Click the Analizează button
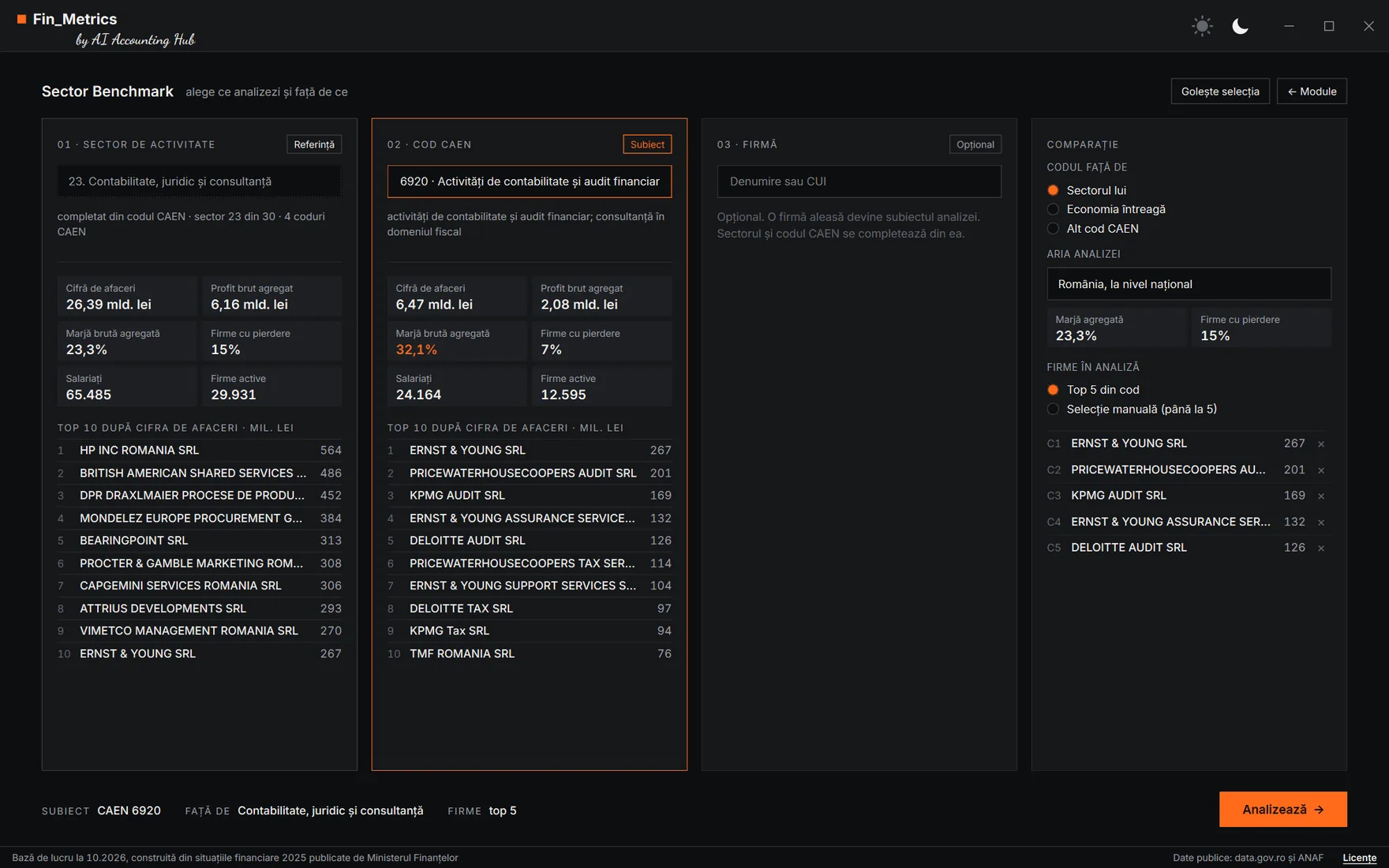 tap(1282, 810)
